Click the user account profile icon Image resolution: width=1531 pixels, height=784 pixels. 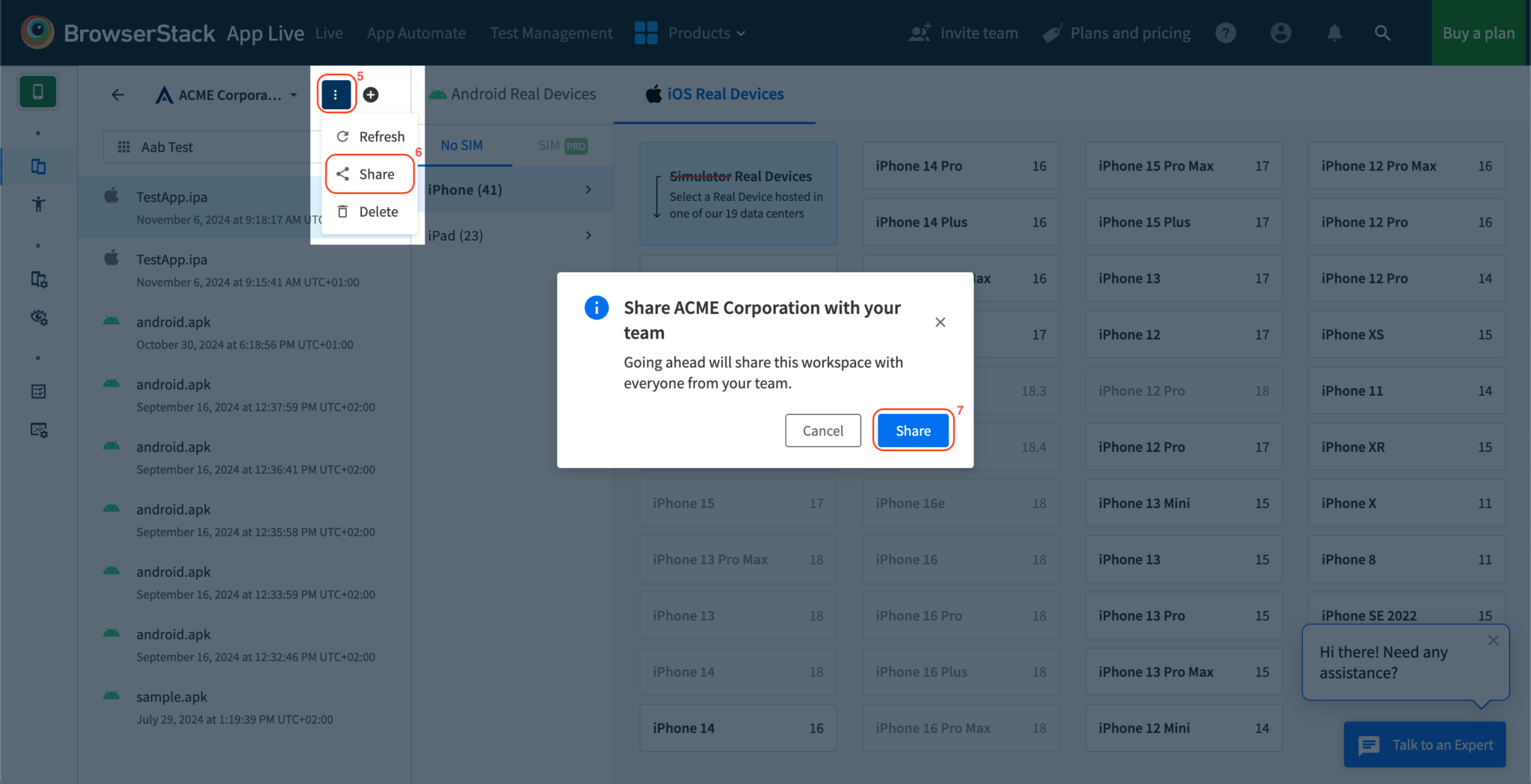pyautogui.click(x=1280, y=33)
